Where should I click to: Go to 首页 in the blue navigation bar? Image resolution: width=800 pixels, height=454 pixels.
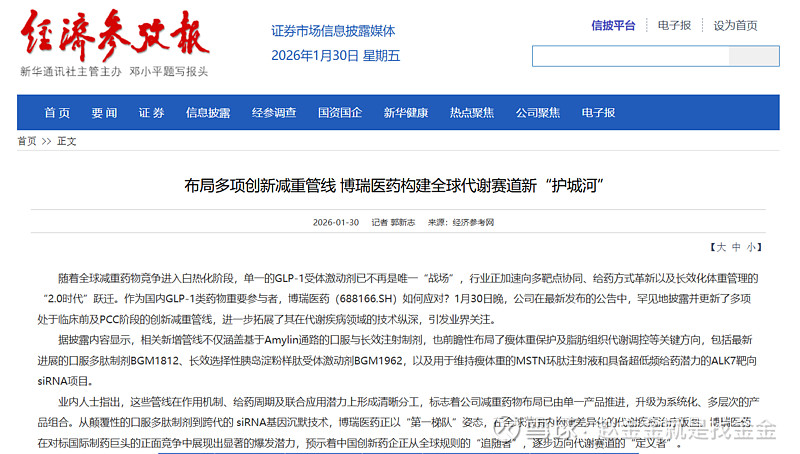(x=57, y=113)
